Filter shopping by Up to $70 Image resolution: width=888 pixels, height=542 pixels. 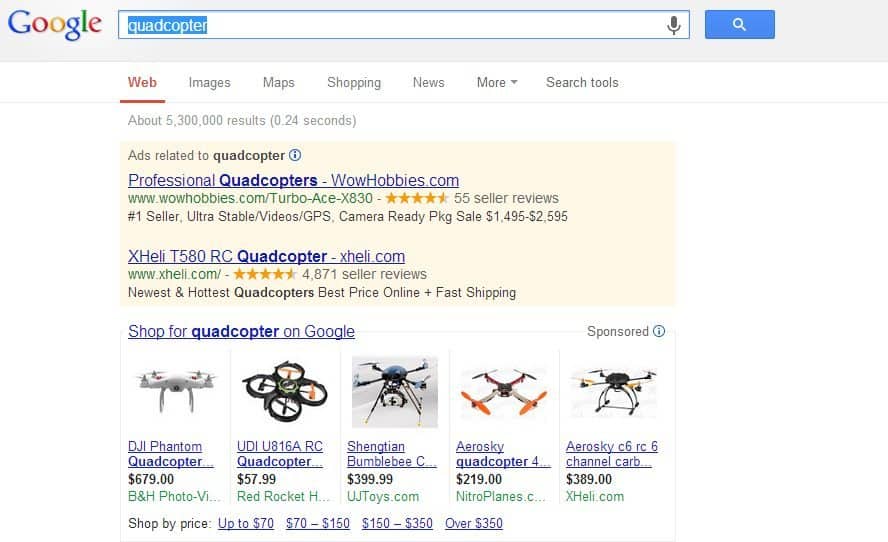[246, 523]
